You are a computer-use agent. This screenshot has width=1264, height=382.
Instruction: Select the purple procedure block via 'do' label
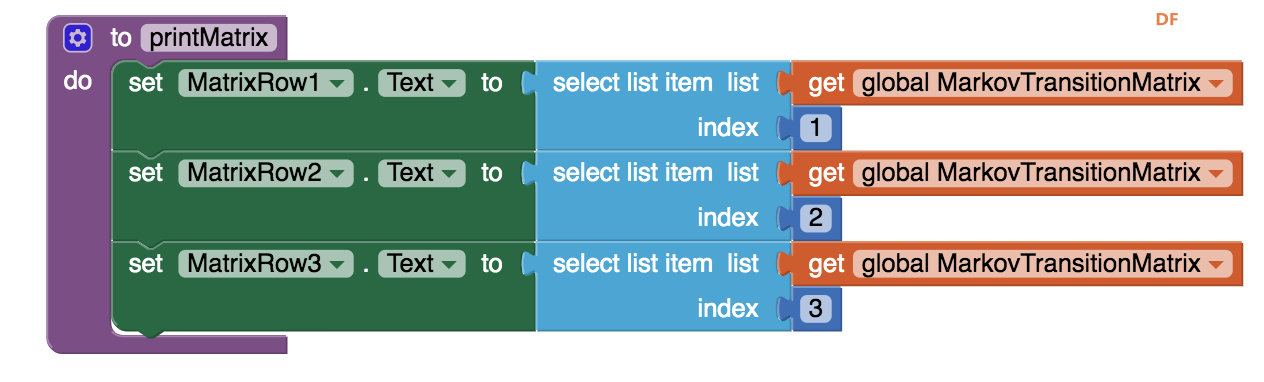click(78, 82)
